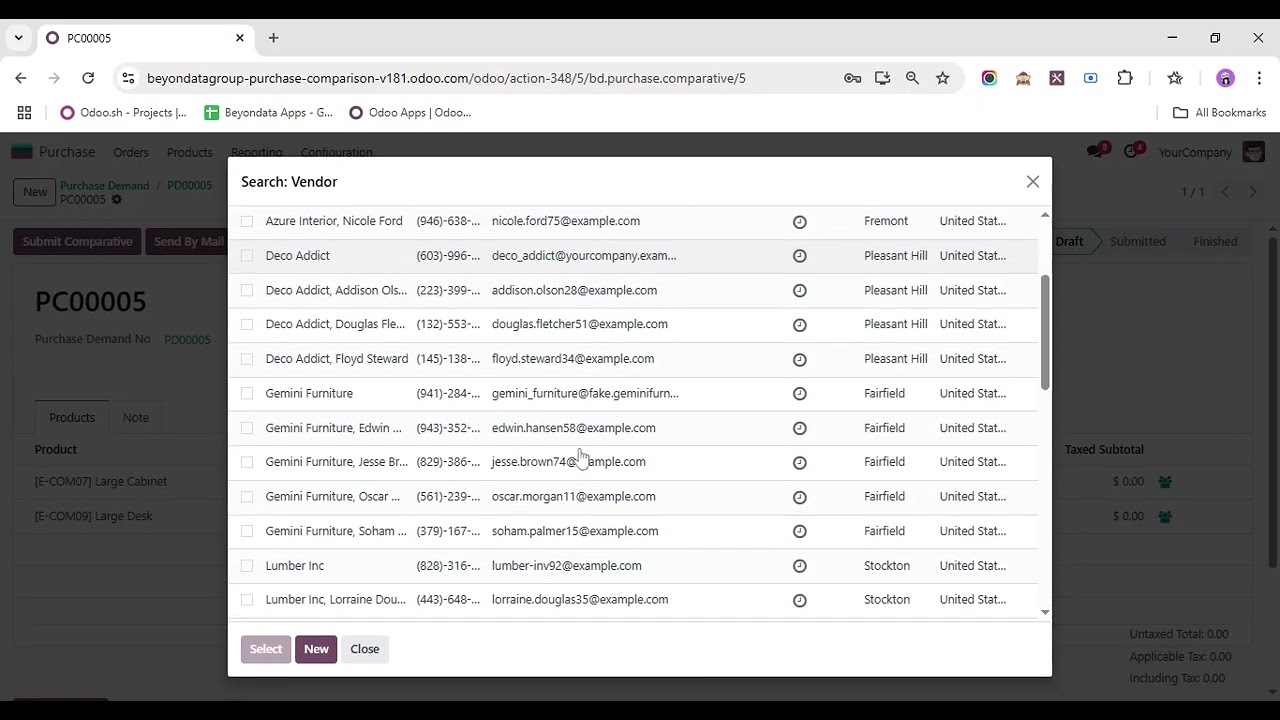The width and height of the screenshot is (1280, 720).
Task: Go back with the browser back arrow
Action: [21, 78]
